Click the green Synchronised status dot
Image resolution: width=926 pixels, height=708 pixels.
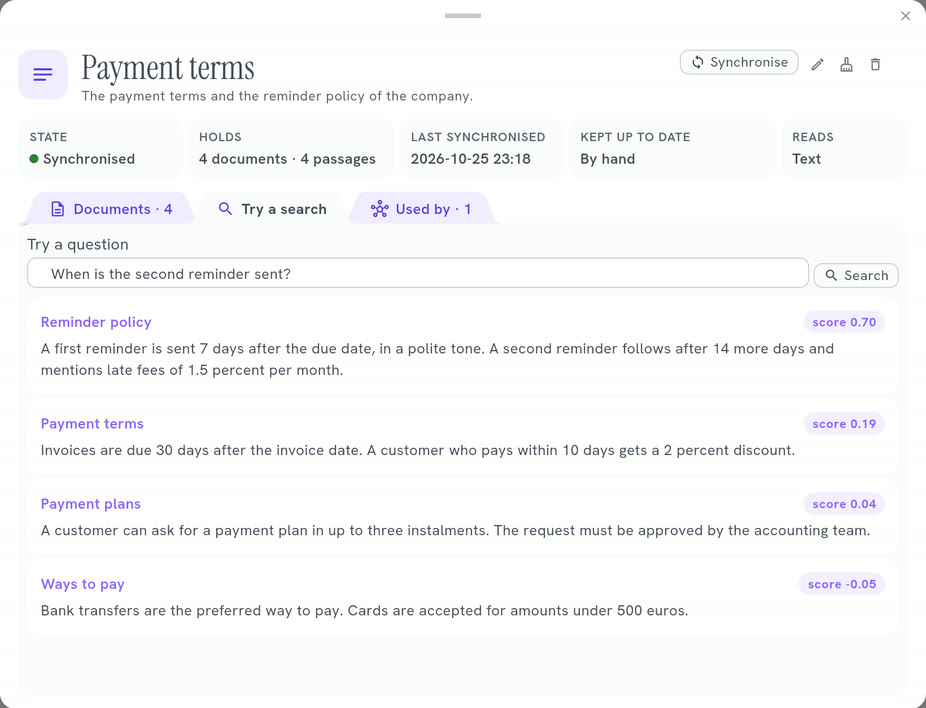point(34,158)
